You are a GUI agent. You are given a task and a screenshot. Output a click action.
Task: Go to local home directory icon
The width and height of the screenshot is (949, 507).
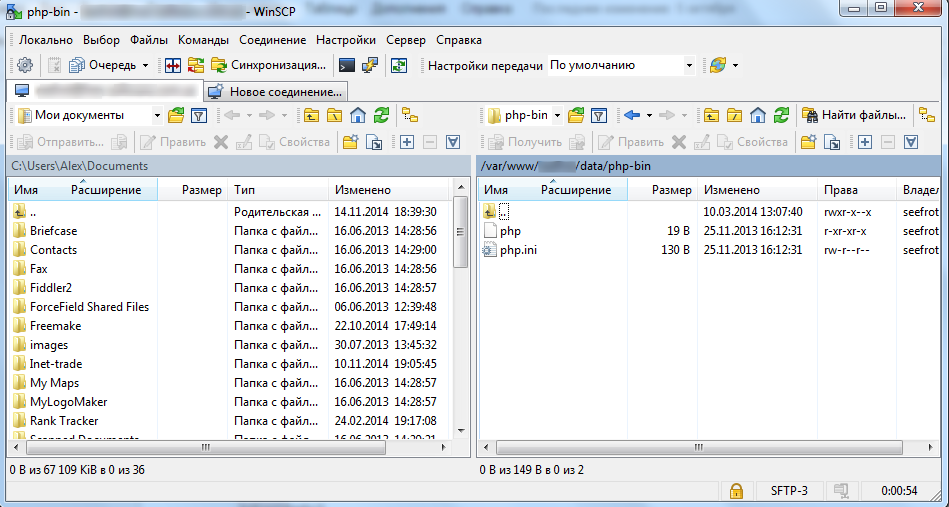click(x=358, y=115)
